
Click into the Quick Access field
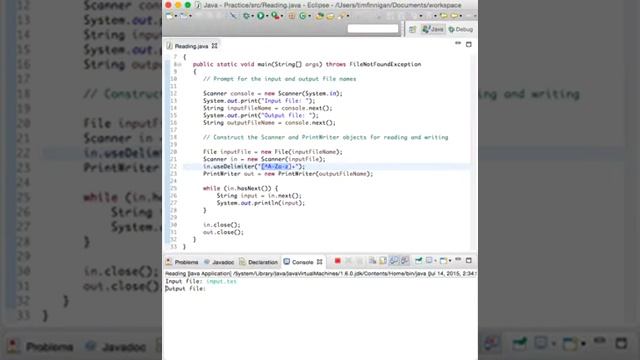click(x=373, y=29)
